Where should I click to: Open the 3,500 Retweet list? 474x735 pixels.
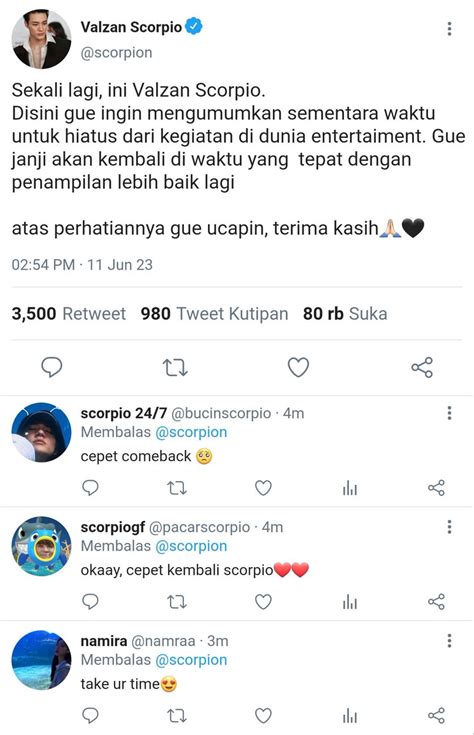[x=68, y=314]
